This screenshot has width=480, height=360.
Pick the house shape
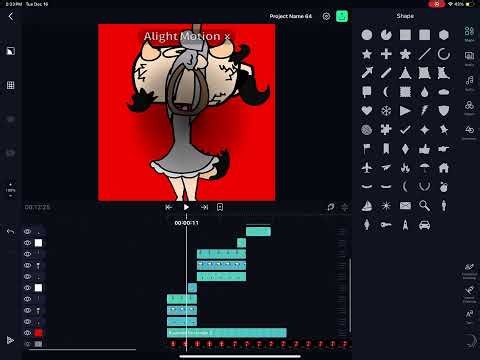tap(444, 168)
